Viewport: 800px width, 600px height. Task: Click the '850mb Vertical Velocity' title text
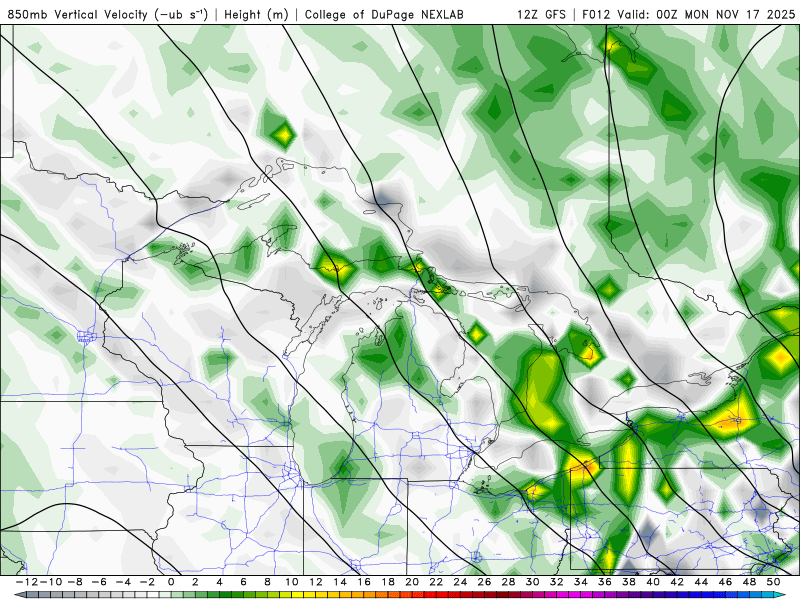(x=77, y=14)
